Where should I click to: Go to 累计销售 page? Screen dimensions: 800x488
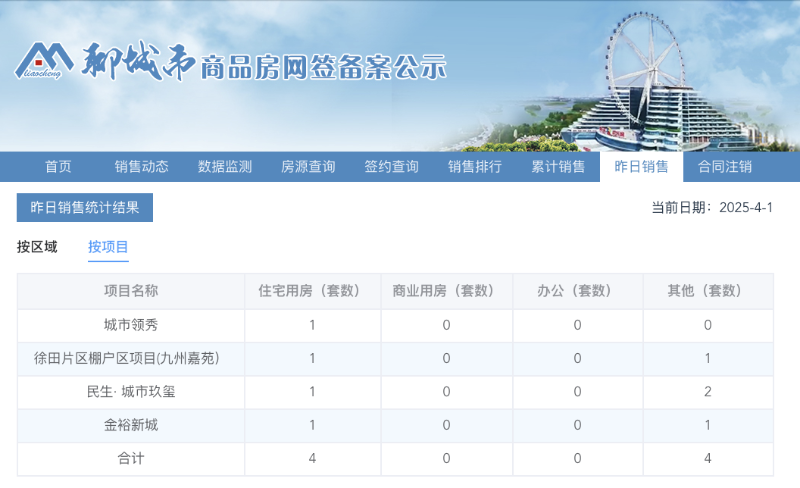[558, 166]
